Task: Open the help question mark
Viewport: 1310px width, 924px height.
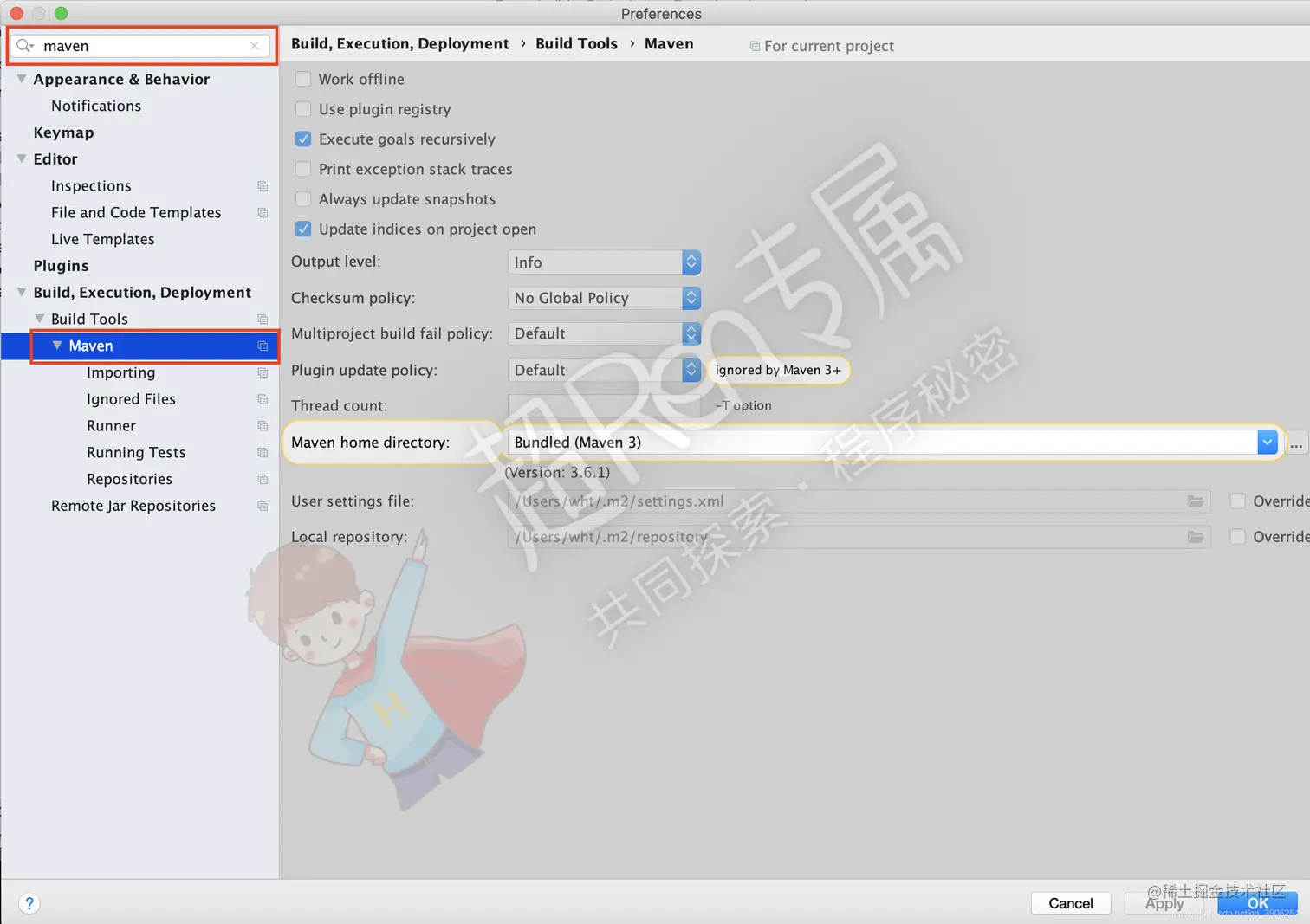Action: point(29,903)
